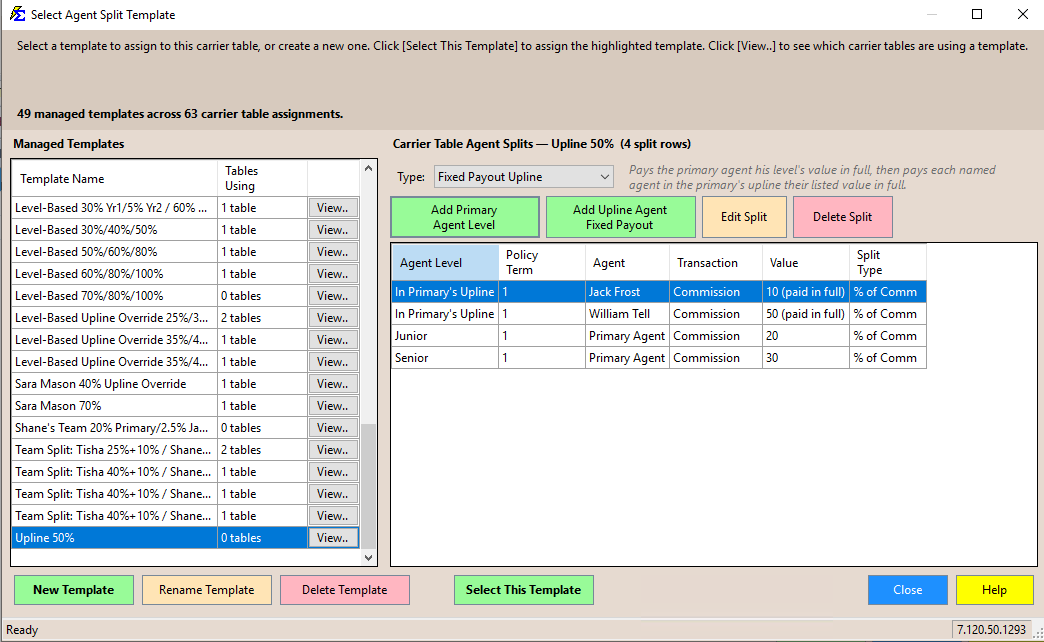
Task: Click Add Primary Agent Level button
Action: [x=465, y=217]
